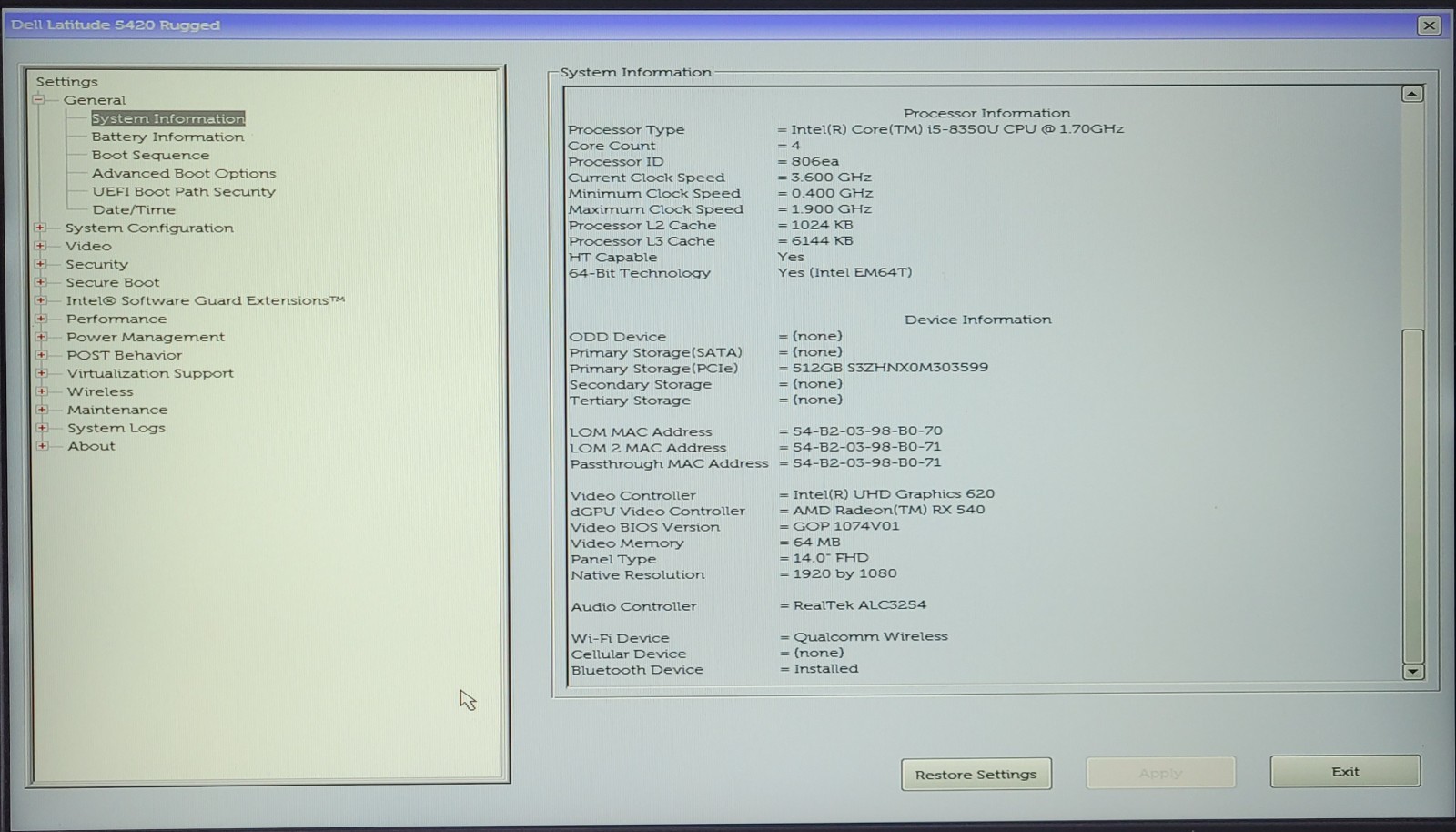This screenshot has width=1456, height=832.
Task: Select the Virtualization Support category
Action: click(x=150, y=373)
